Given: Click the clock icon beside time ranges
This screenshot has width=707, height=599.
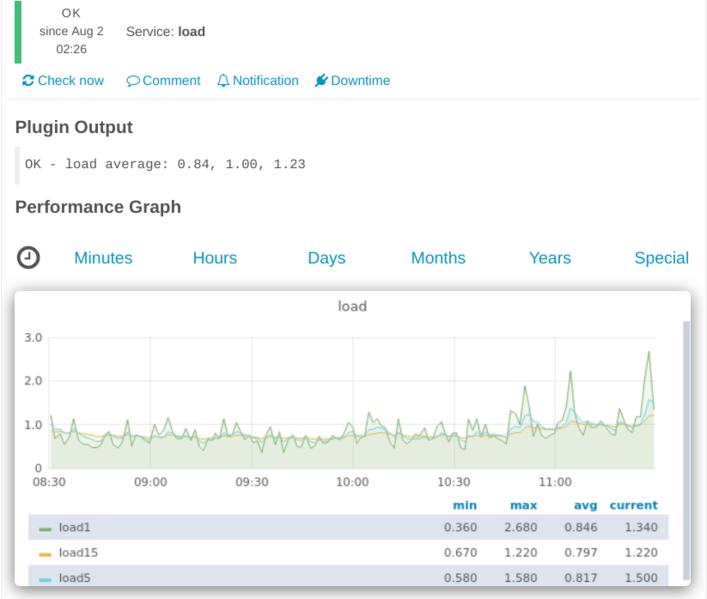Looking at the screenshot, I should (x=29, y=258).
